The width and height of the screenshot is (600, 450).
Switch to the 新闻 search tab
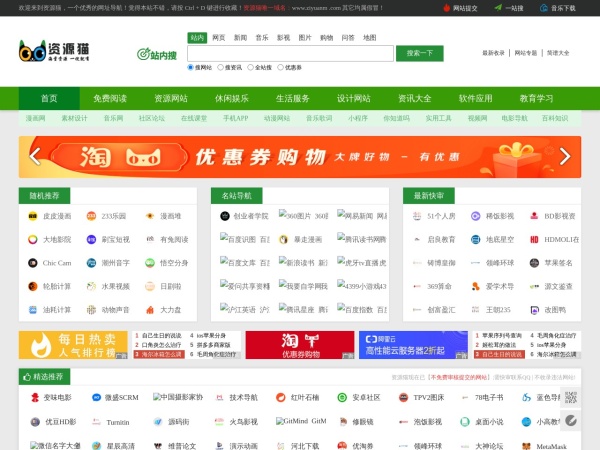[240, 37]
